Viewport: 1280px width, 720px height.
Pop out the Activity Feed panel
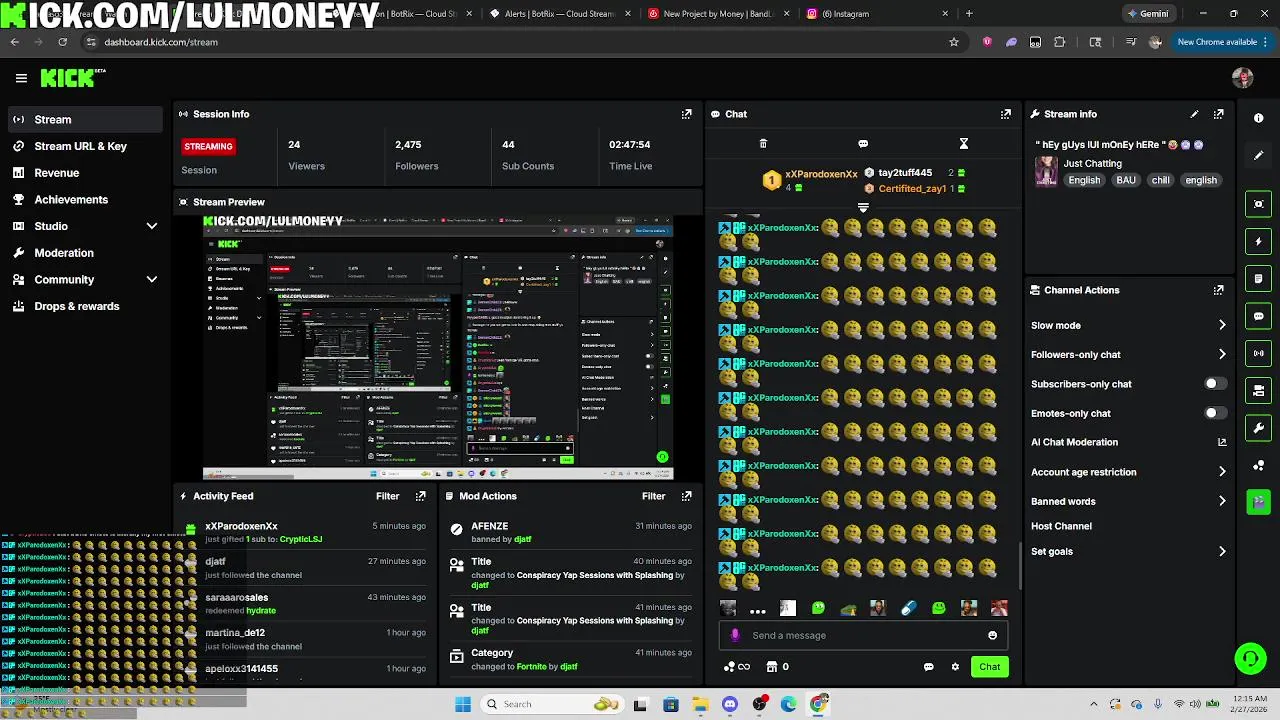[420, 496]
